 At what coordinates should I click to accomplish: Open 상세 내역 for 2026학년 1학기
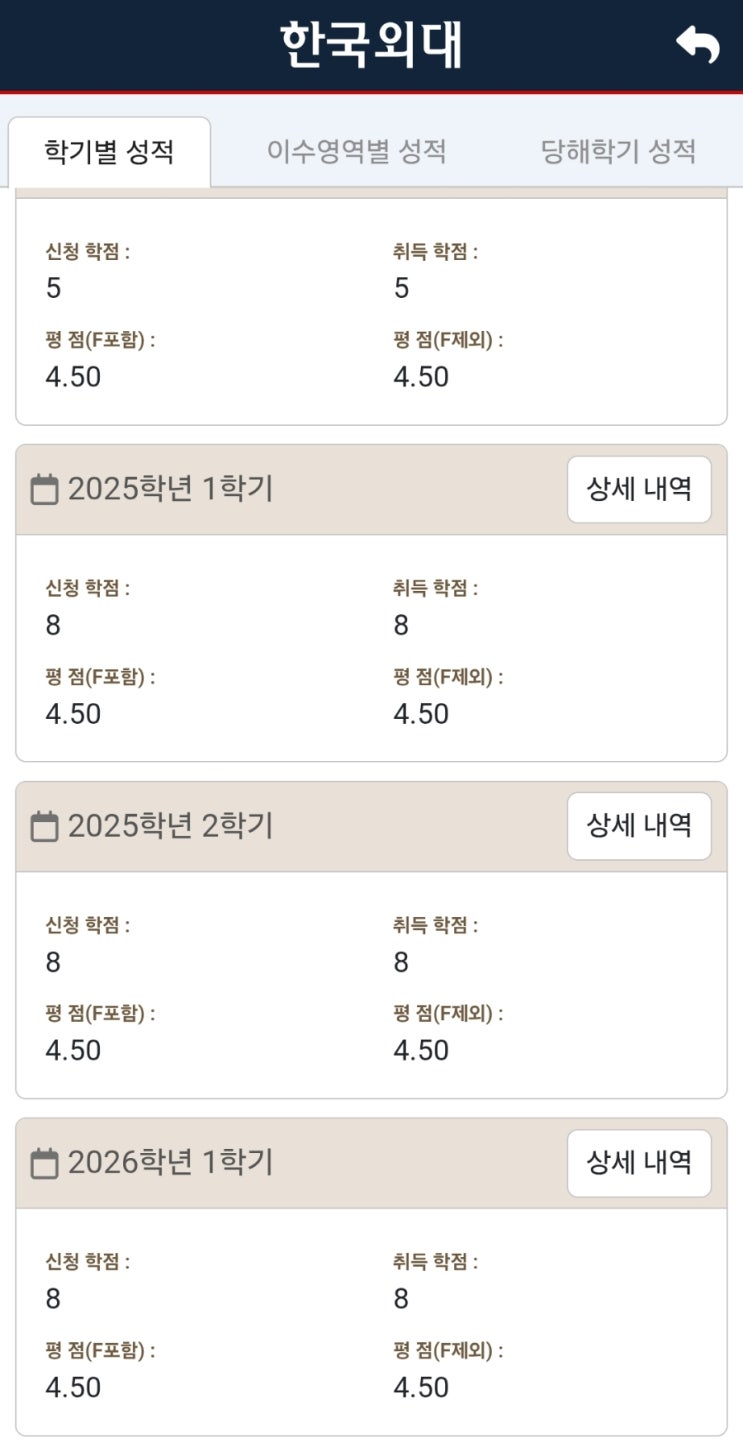(639, 1163)
